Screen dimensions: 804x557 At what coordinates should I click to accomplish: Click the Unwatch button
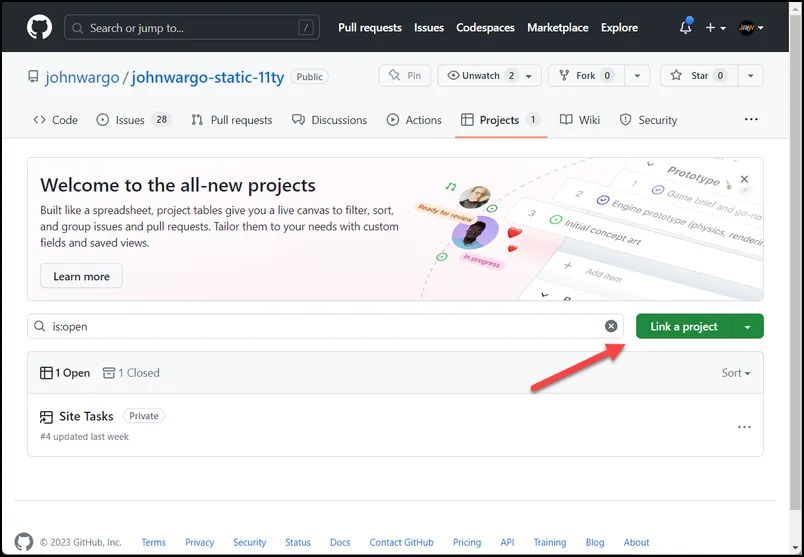point(489,76)
